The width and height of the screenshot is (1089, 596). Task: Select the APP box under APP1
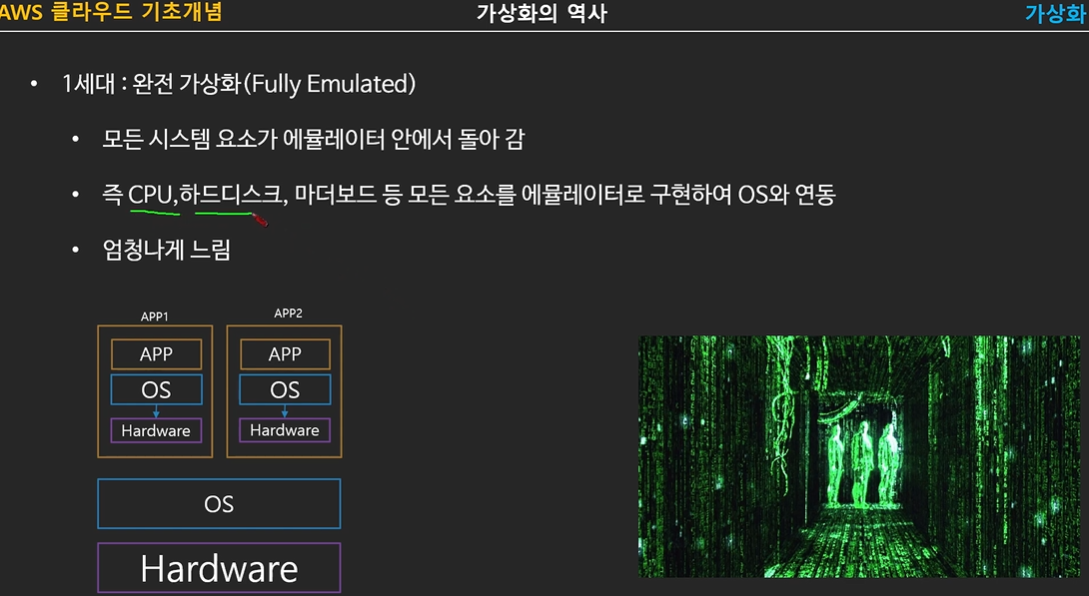coord(156,354)
